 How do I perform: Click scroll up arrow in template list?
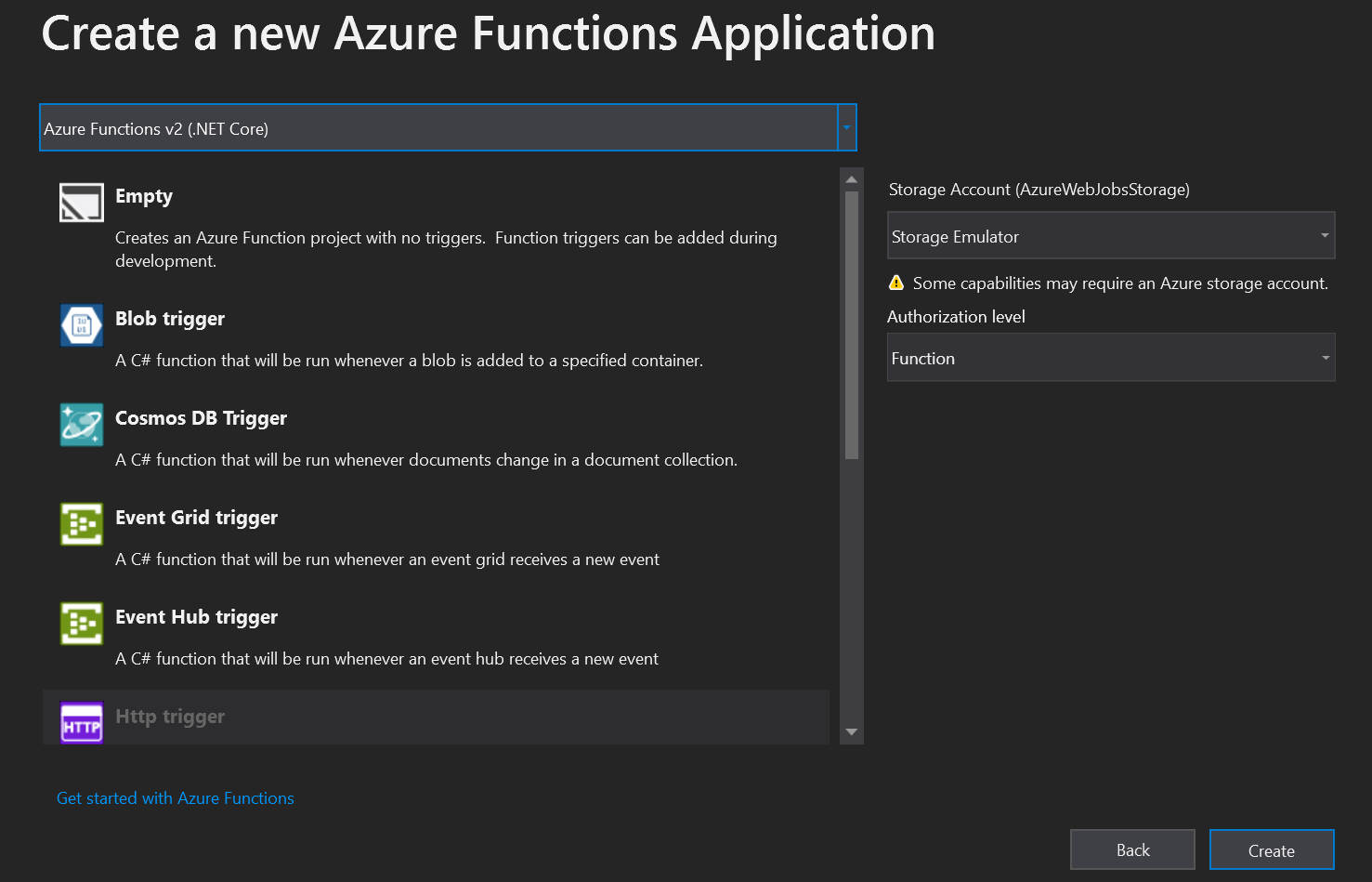(852, 179)
